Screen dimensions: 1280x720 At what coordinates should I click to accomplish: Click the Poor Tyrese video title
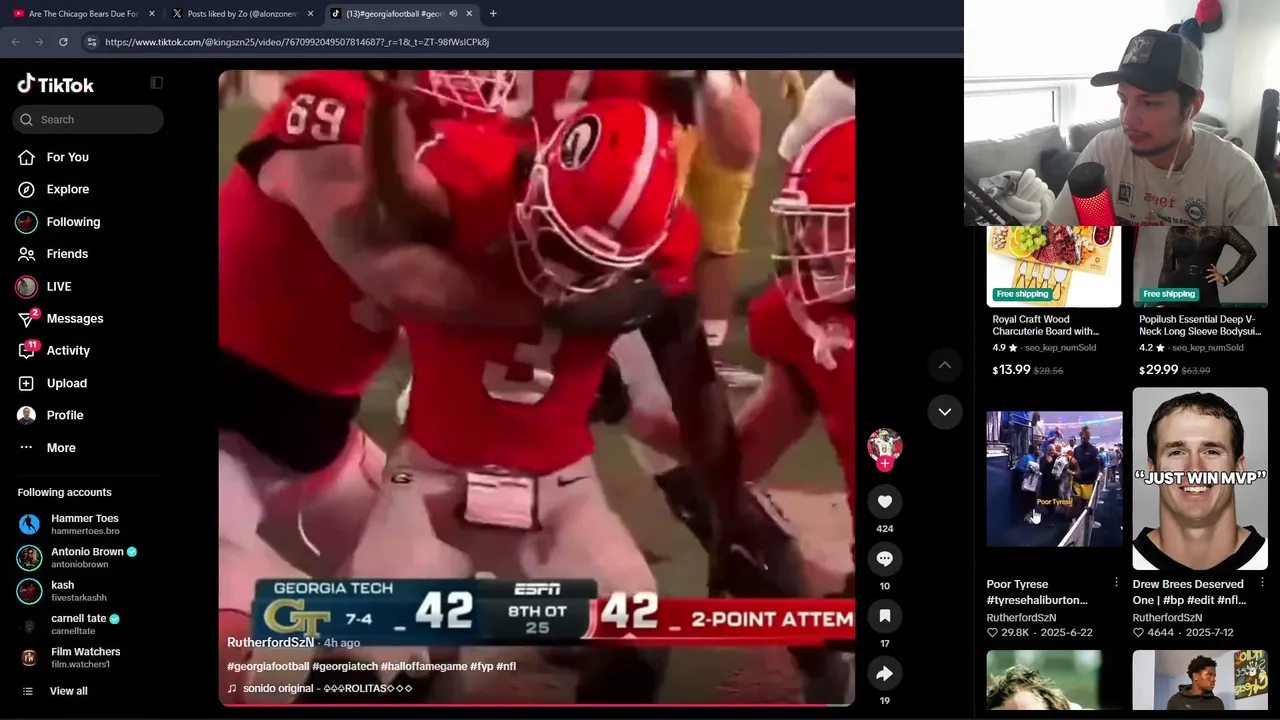point(1037,592)
